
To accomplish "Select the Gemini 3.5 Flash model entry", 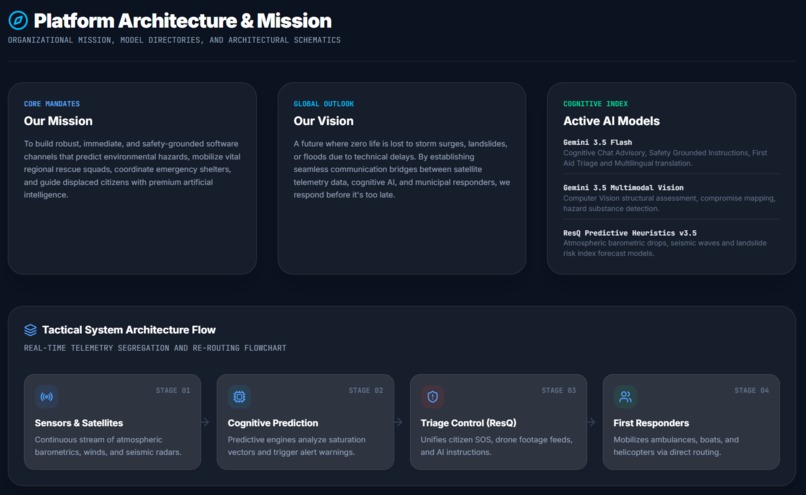I will (x=671, y=153).
